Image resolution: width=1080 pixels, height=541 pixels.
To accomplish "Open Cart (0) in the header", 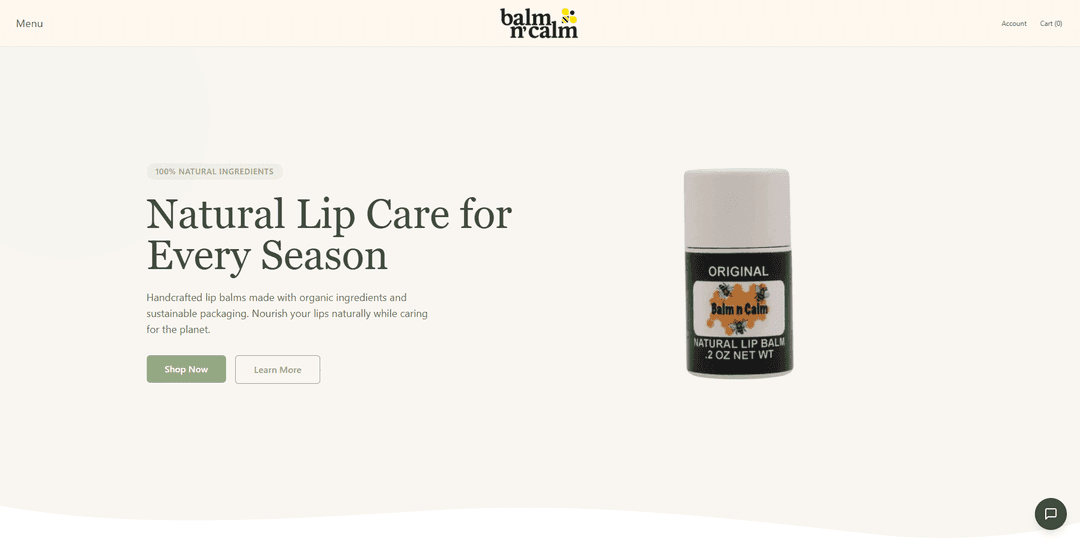I will point(1051,23).
